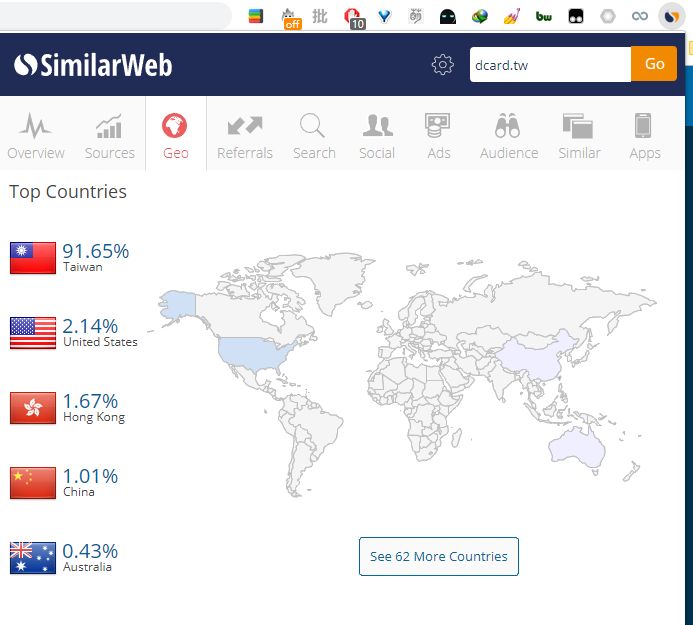Open the Social tab
This screenshot has height=625, width=693.
pyautogui.click(x=377, y=135)
